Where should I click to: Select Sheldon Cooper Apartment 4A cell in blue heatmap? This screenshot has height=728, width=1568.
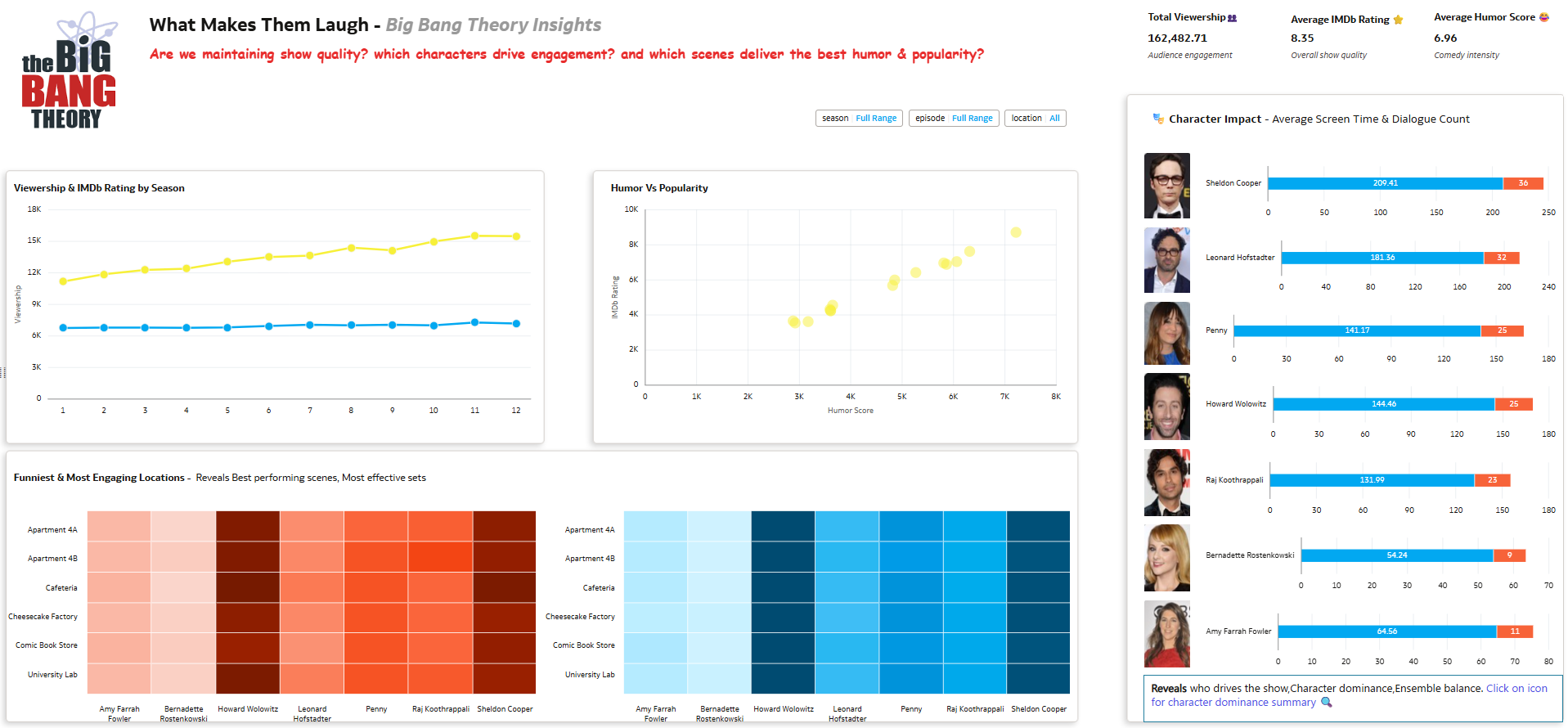1038,526
